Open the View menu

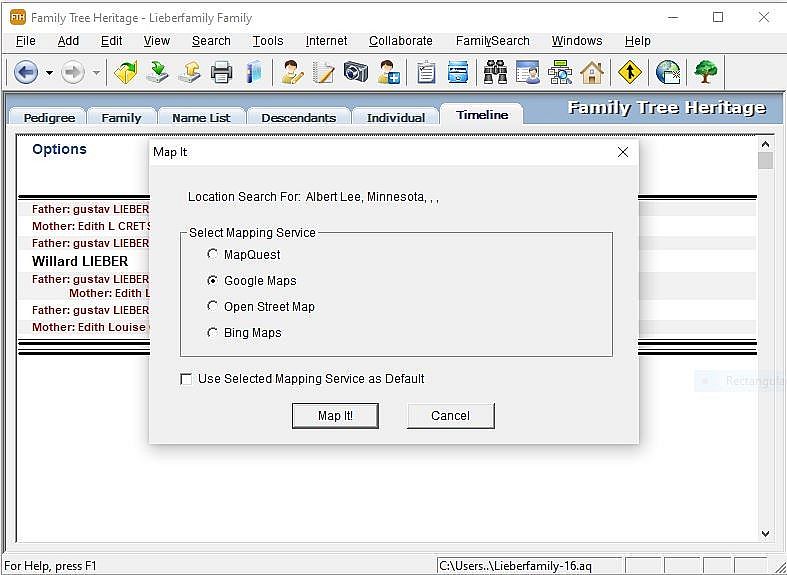tap(157, 41)
